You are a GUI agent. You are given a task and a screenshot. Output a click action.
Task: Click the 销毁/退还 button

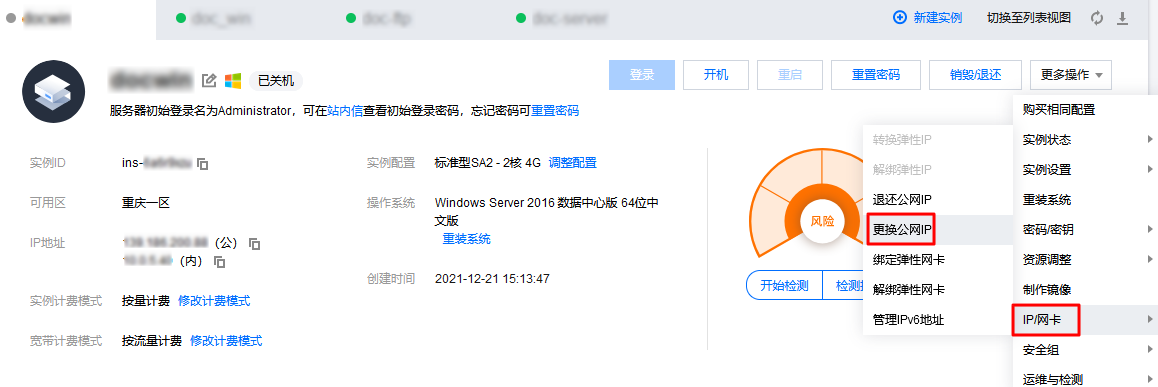pos(975,75)
